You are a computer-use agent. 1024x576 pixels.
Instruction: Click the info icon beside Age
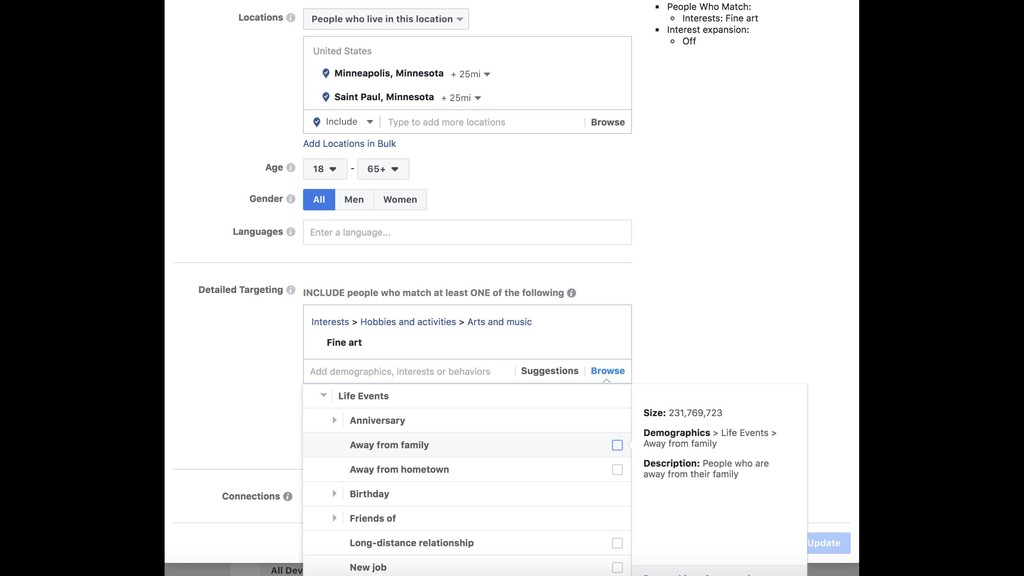pos(291,168)
